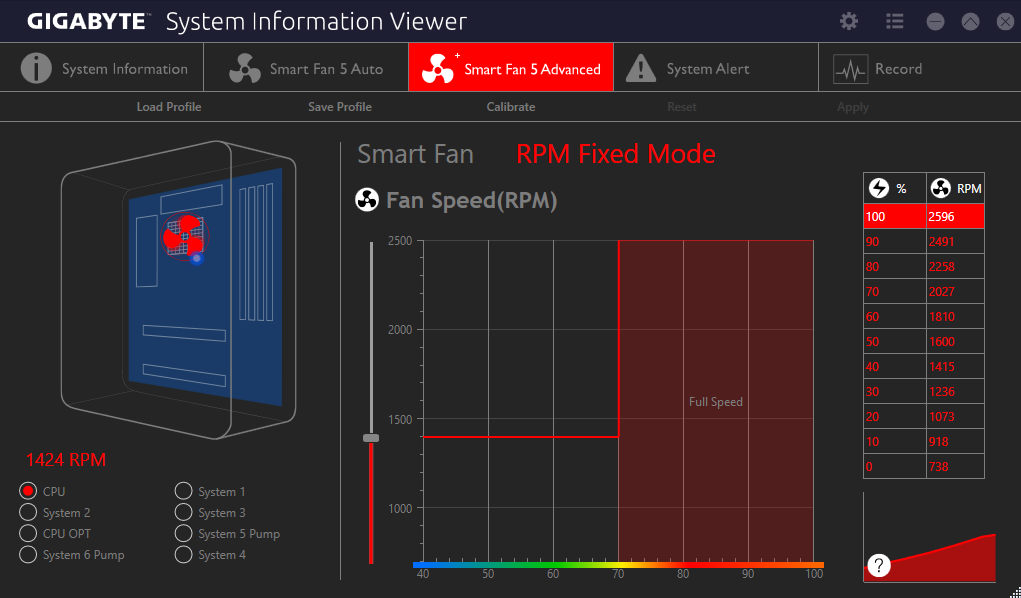The height and width of the screenshot is (598, 1021).
Task: Select the 738 RPM table cell
Action: coord(955,466)
